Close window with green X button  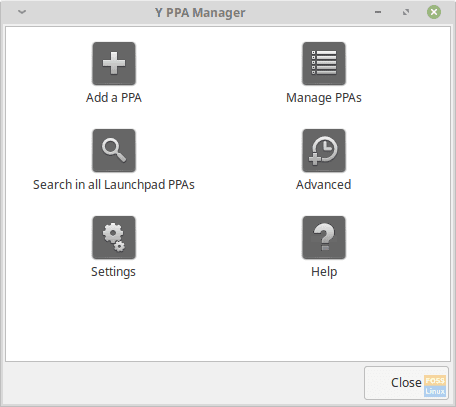pos(434,12)
